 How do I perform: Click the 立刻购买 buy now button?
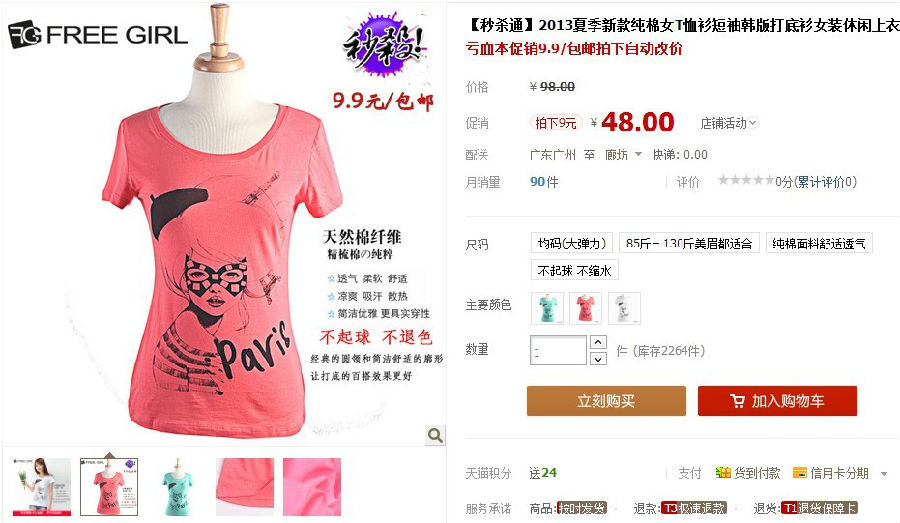tap(606, 401)
